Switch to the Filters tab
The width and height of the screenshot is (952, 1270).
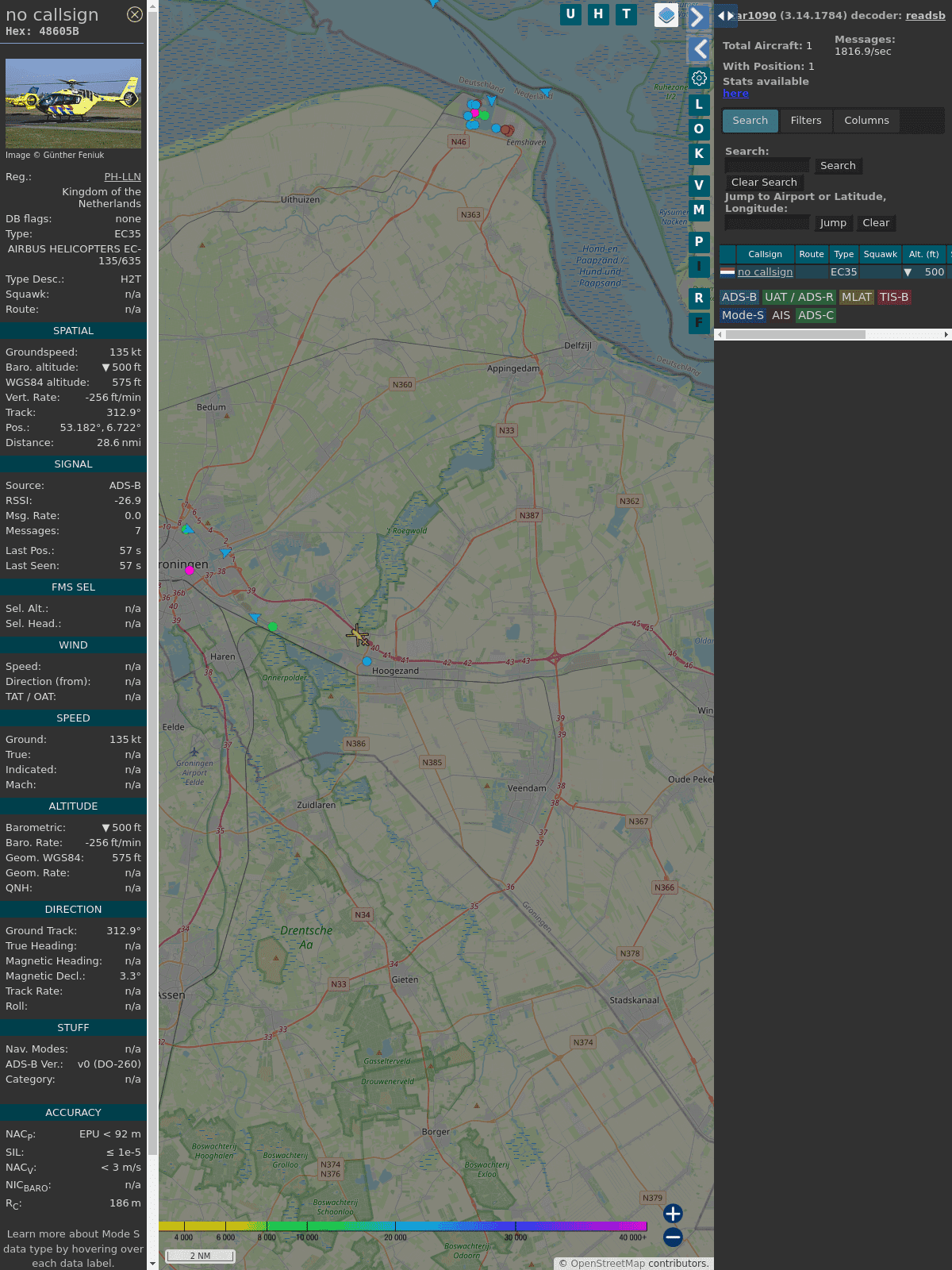805,121
